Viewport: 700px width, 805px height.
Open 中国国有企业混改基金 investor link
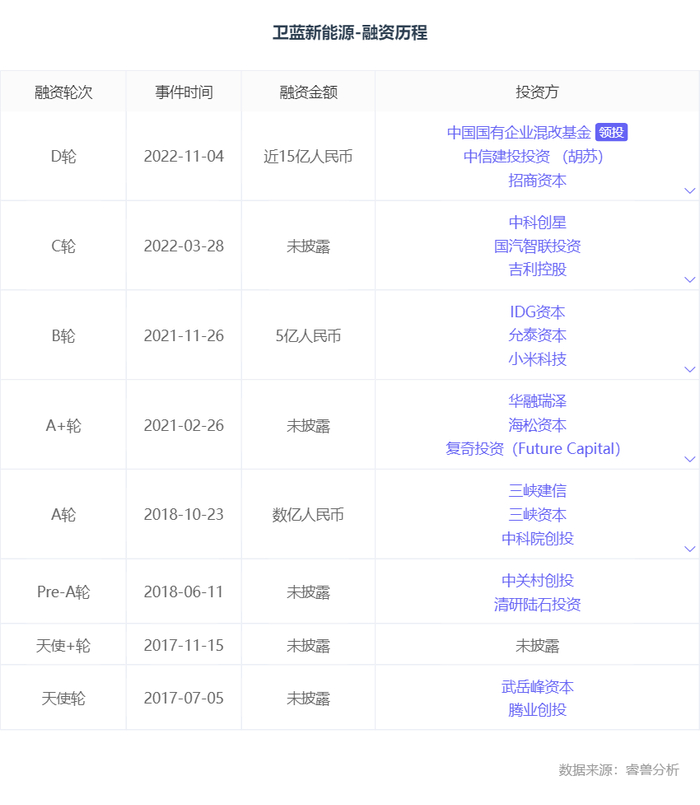tap(519, 132)
